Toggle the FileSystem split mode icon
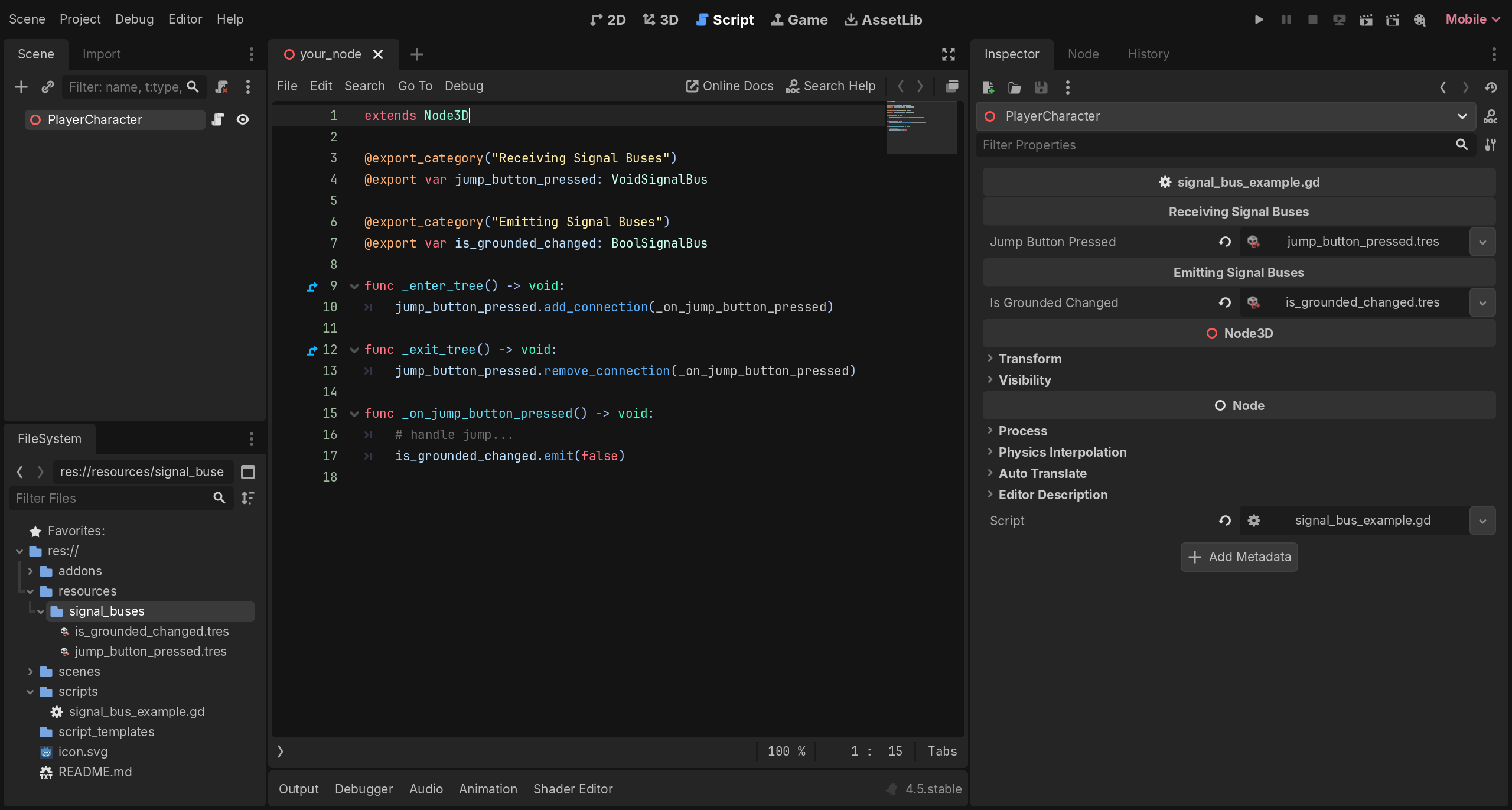The width and height of the screenshot is (1512, 810). click(x=248, y=472)
